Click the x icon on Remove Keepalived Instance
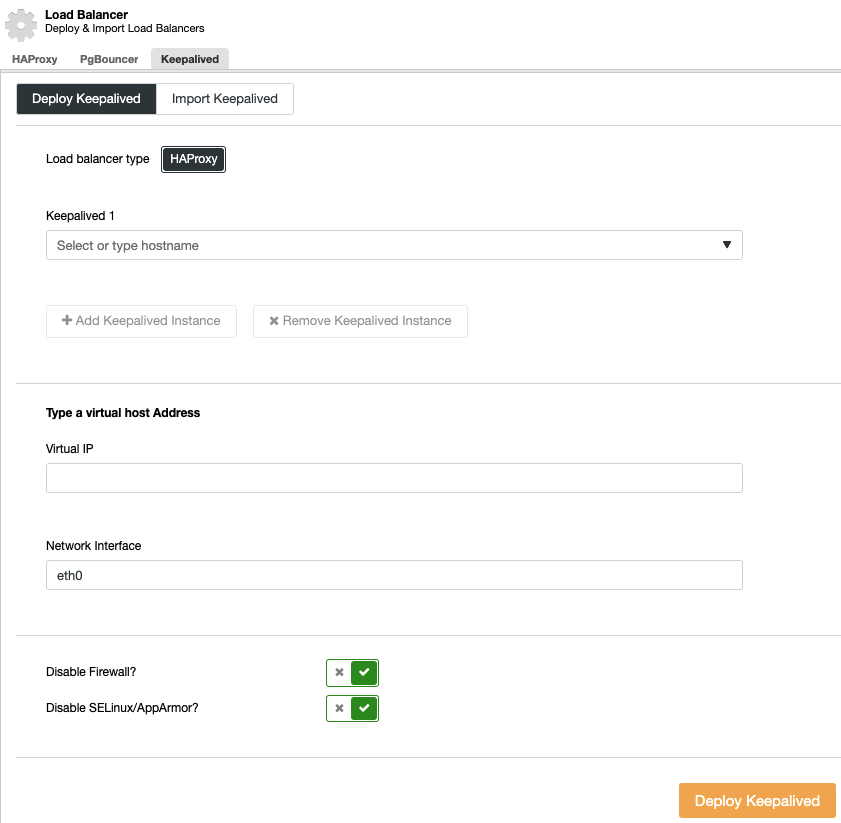 click(x=274, y=321)
